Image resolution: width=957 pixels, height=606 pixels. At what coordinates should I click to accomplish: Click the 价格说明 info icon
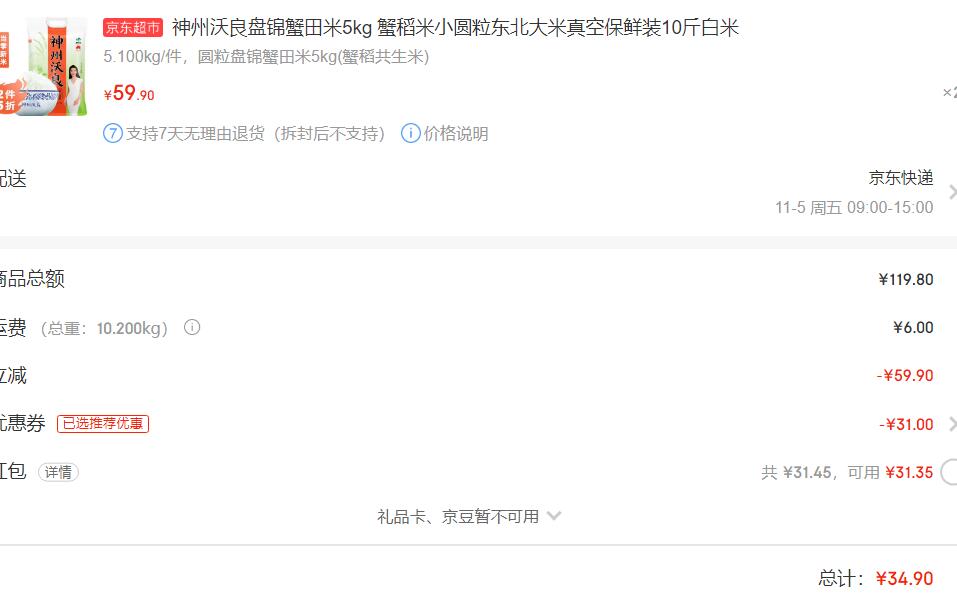[x=411, y=133]
